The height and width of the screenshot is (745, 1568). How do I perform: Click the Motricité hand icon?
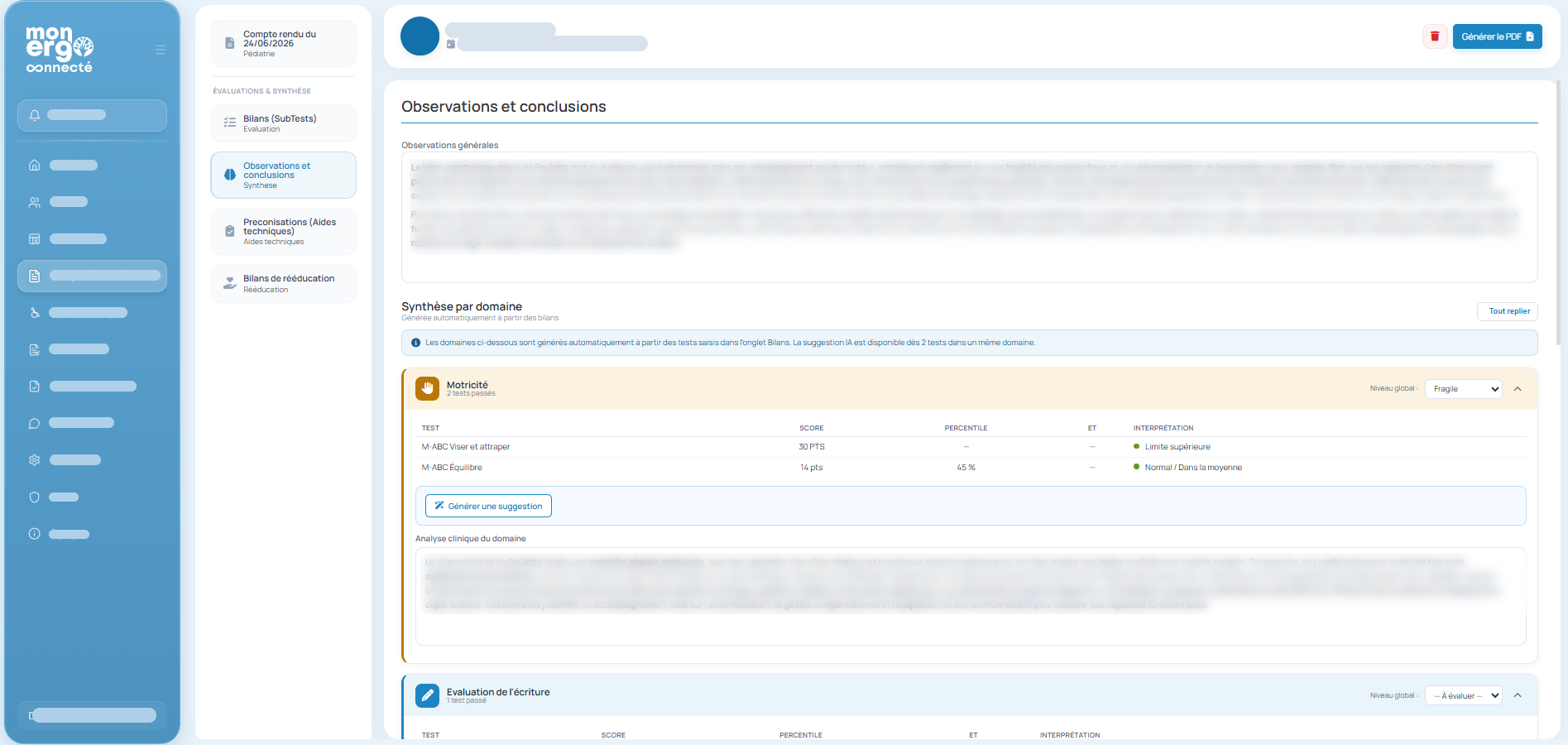pos(427,388)
